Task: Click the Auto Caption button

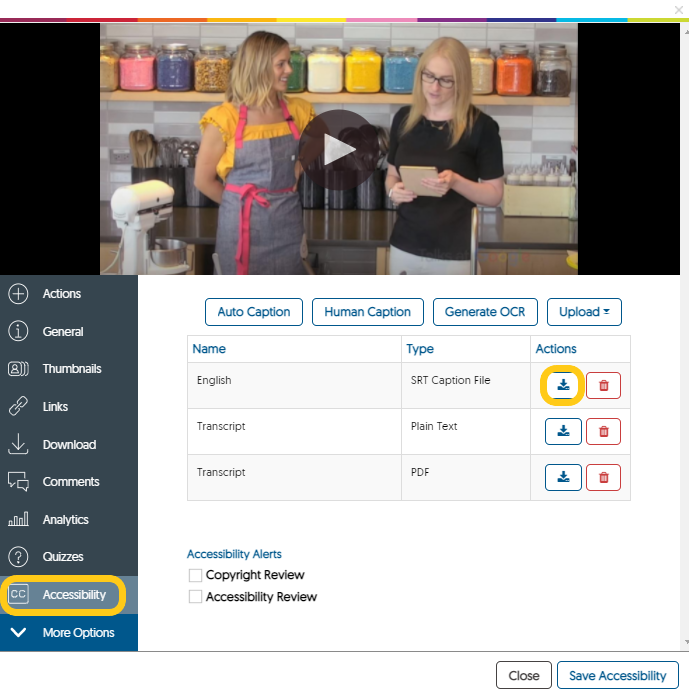Action: [x=254, y=312]
